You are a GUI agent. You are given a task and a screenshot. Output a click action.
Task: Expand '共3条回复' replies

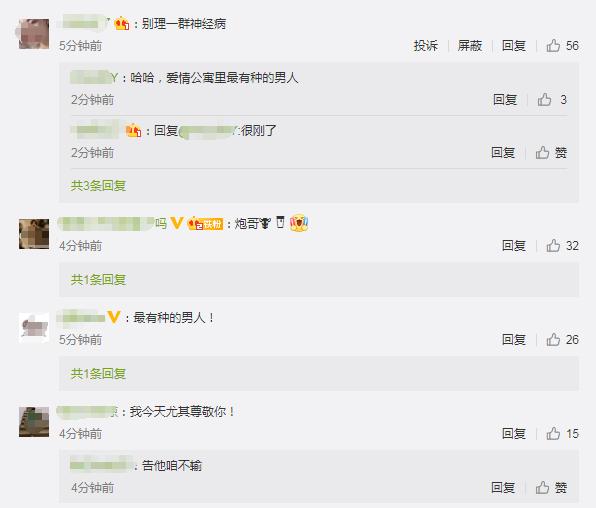[x=98, y=186]
